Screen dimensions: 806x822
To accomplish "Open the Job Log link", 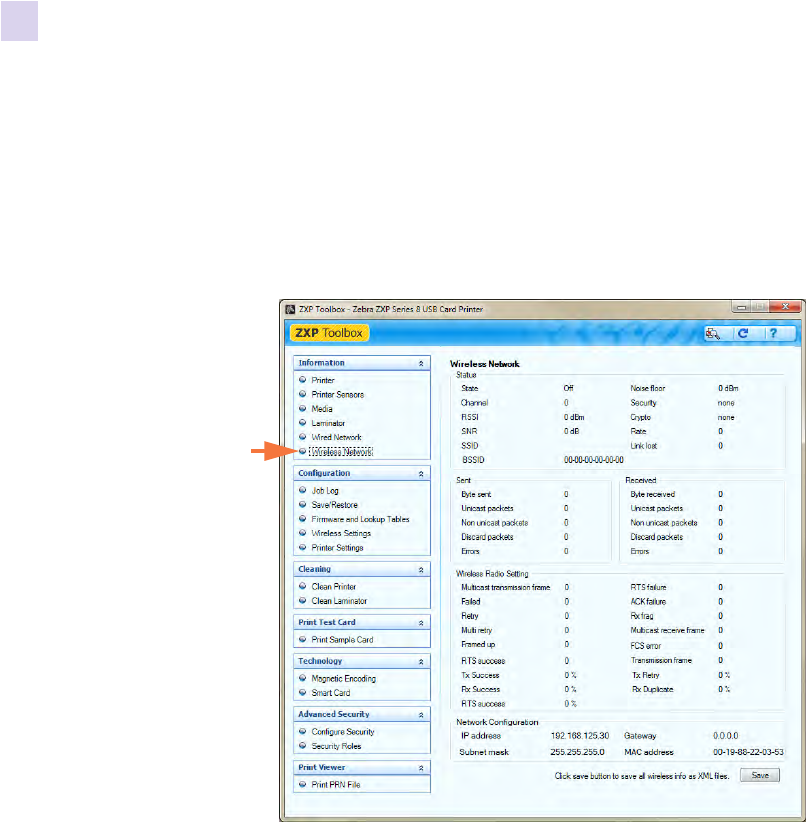I will pyautogui.click(x=325, y=491).
